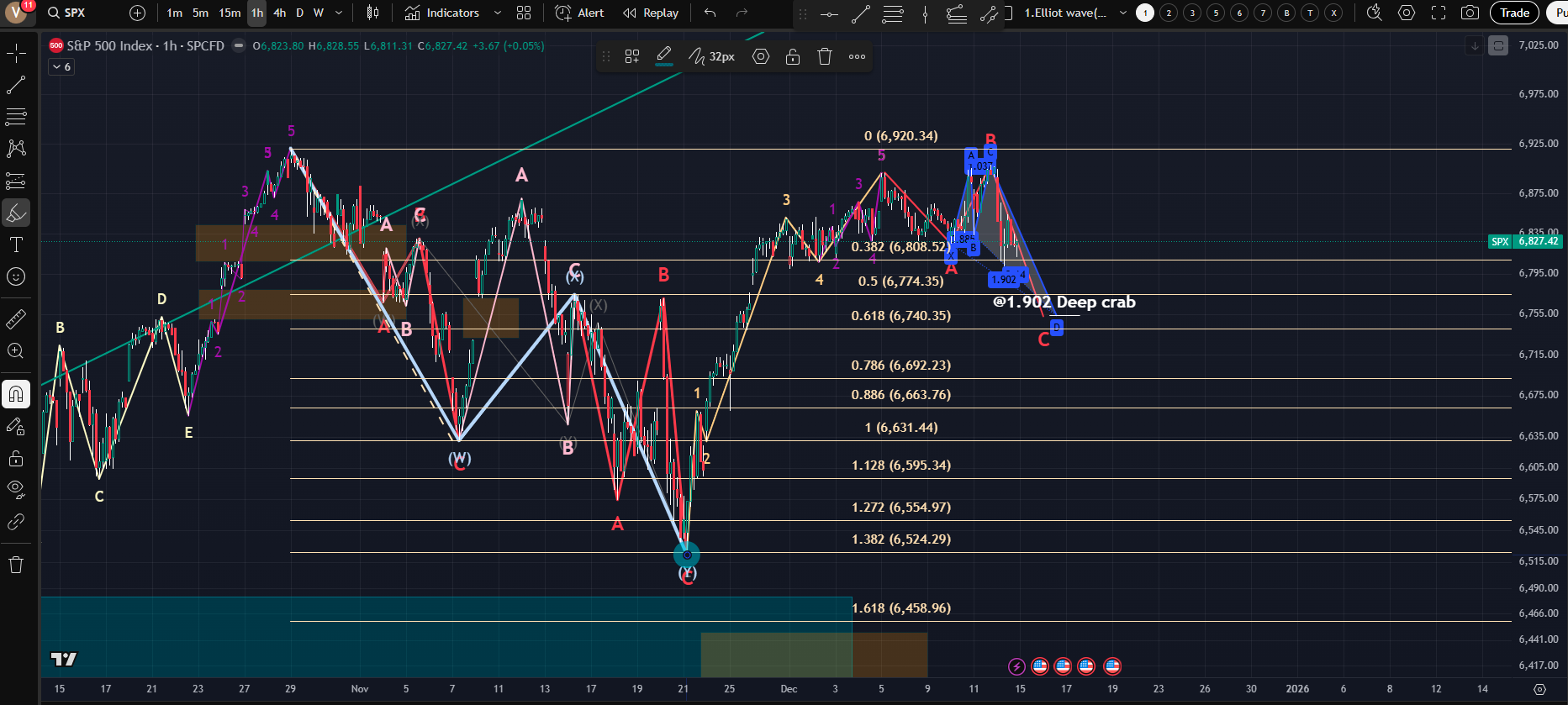Open the Indicators menu button
Image resolution: width=1568 pixels, height=705 pixels.
coord(442,13)
